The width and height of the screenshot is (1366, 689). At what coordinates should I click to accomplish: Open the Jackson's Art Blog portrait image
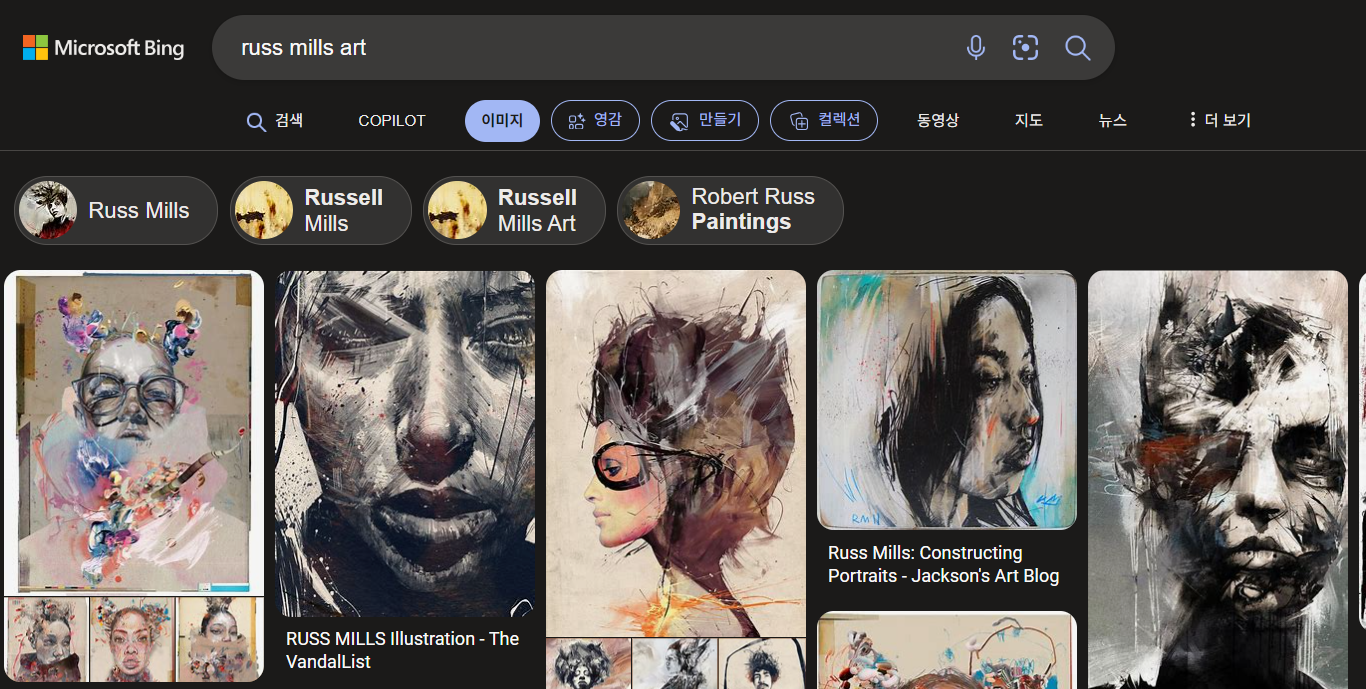[947, 399]
